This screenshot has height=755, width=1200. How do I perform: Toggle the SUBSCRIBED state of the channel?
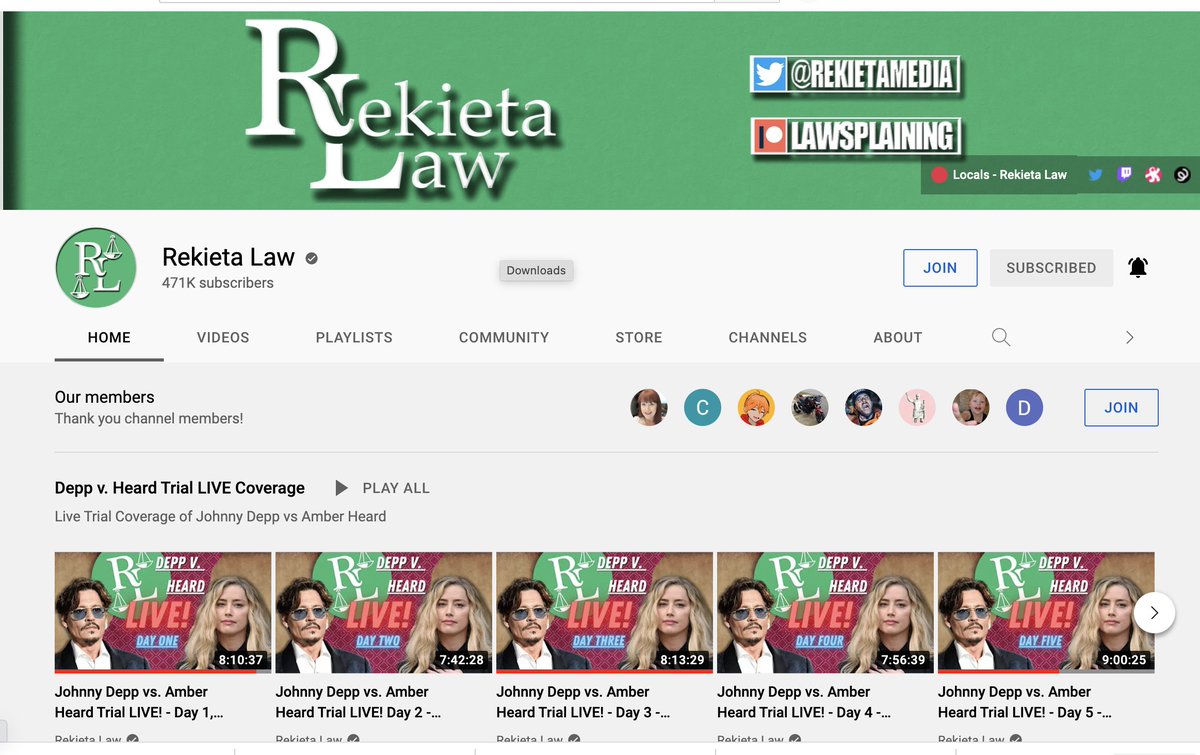pos(1051,267)
